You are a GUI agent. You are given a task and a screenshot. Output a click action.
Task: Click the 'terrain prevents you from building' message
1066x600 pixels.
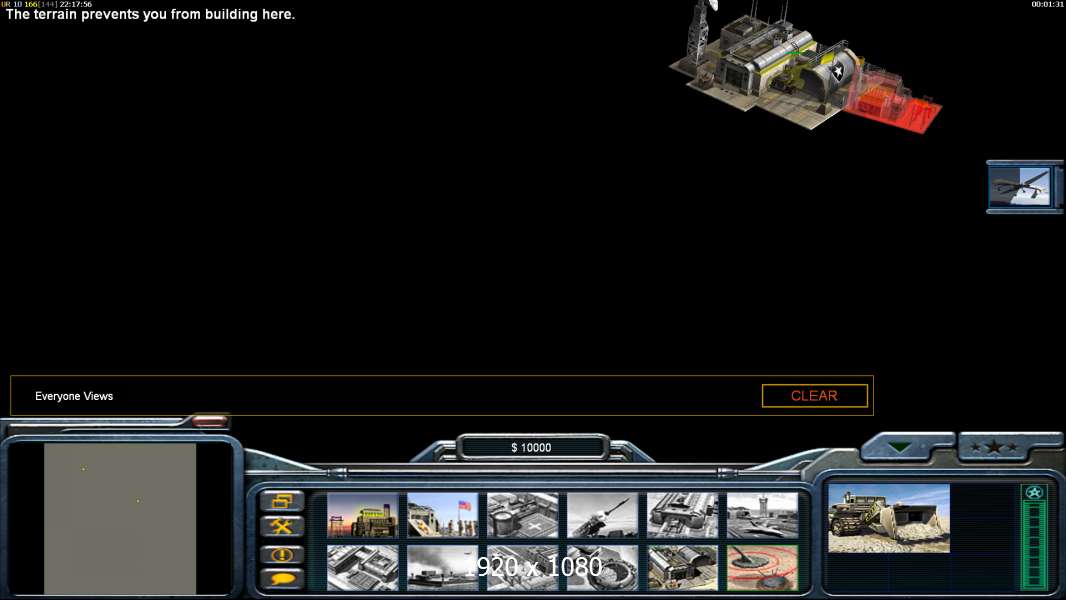click(x=150, y=14)
